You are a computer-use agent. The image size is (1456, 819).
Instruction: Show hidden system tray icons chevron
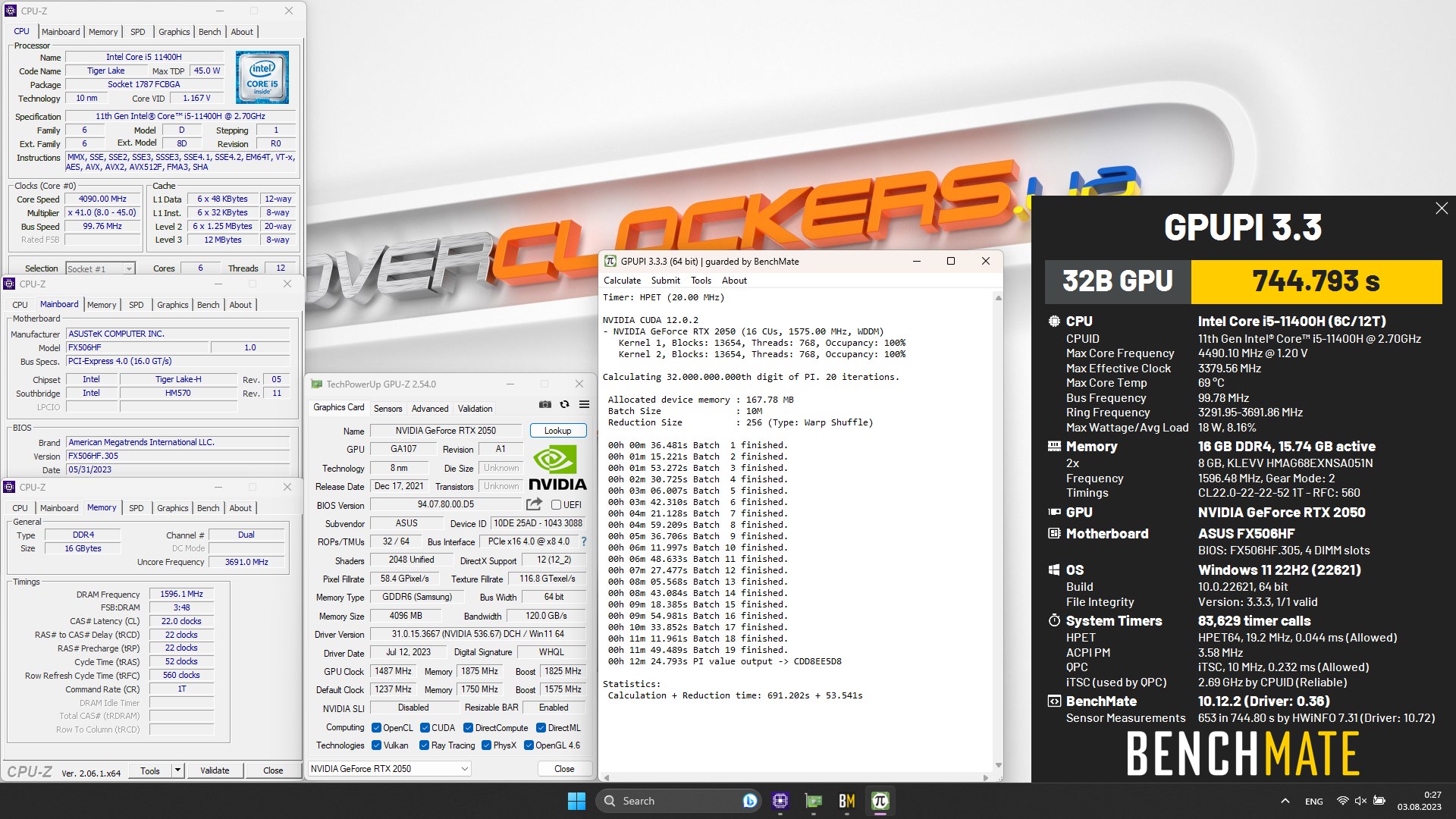[1285, 801]
